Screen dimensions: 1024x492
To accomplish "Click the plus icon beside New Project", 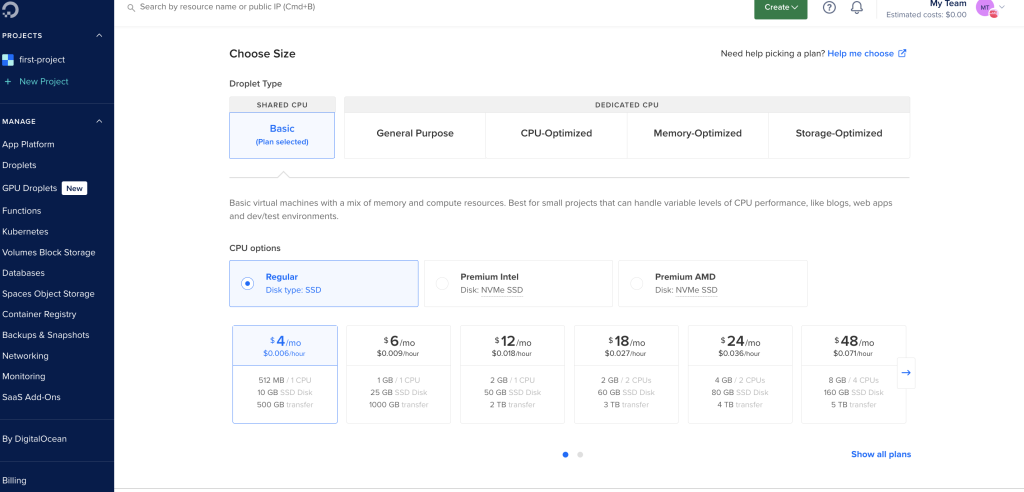I will click(x=8, y=82).
